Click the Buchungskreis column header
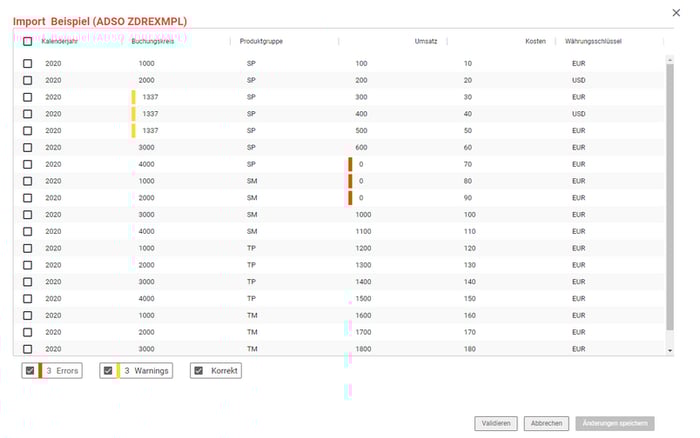This screenshot has height=438, width=700. pos(153,41)
